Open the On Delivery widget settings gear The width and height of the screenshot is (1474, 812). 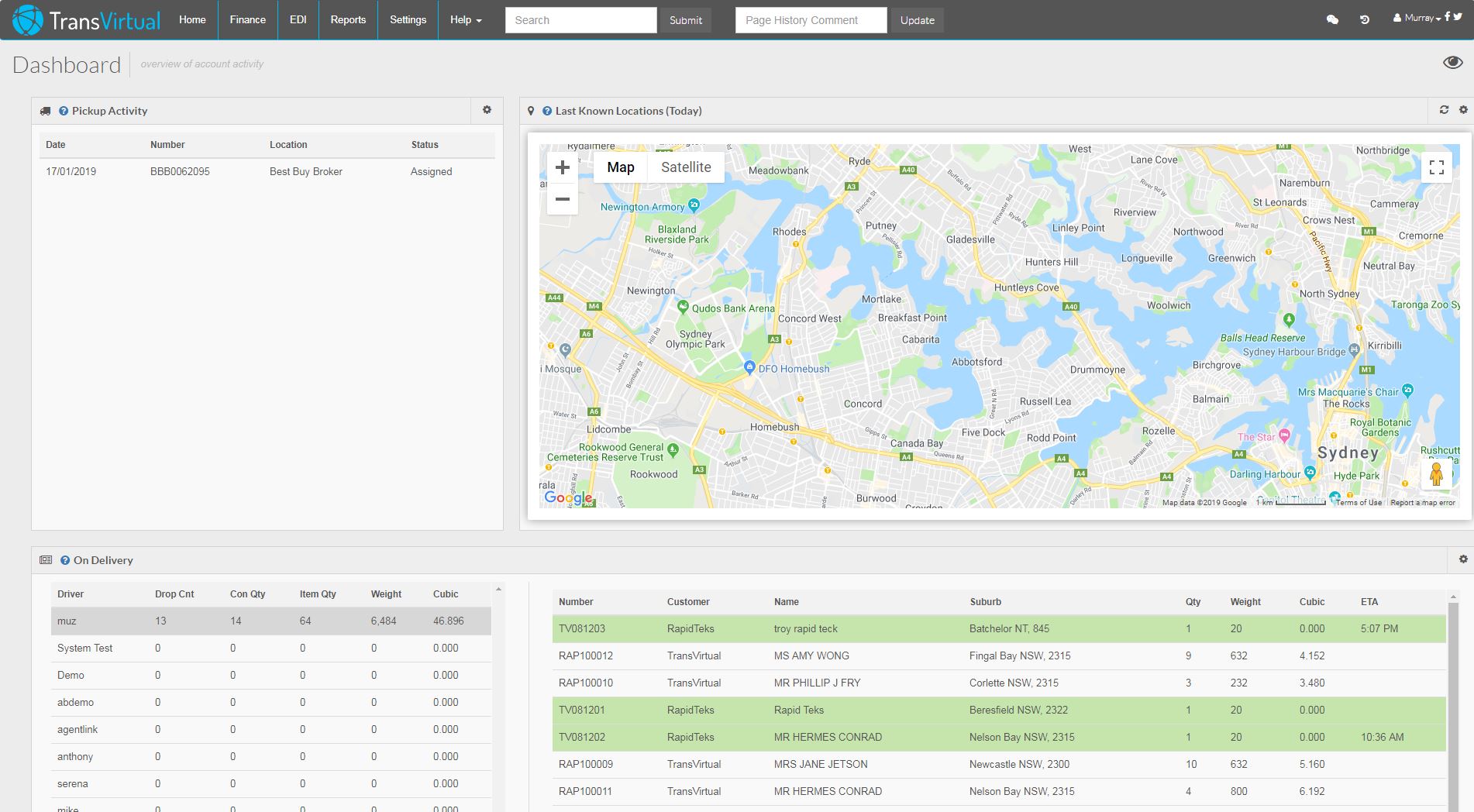[1463, 558]
